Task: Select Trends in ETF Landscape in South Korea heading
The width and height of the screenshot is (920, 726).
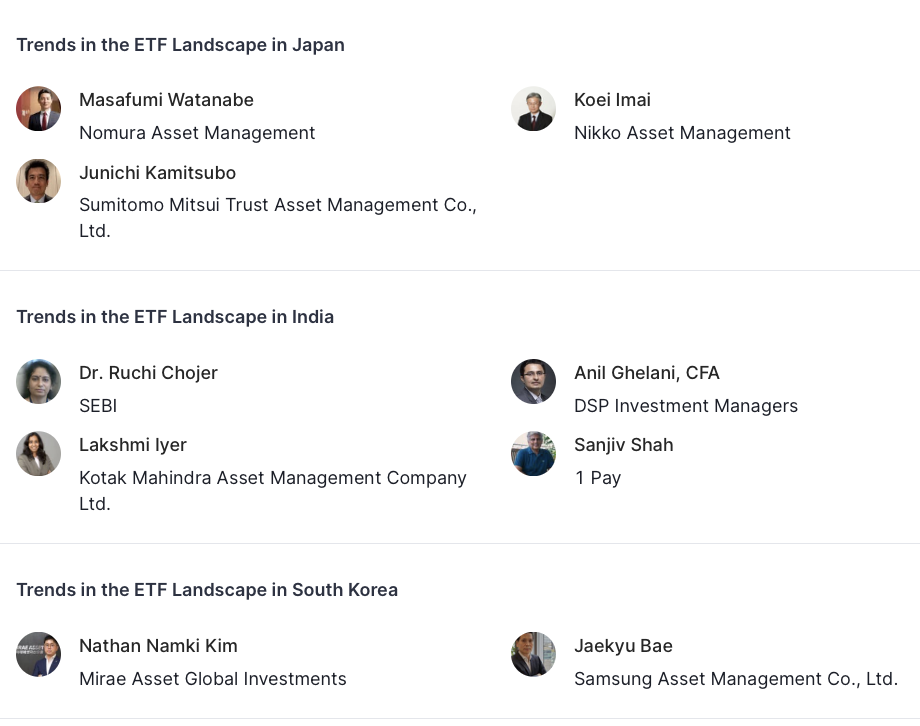Action: click(x=207, y=590)
